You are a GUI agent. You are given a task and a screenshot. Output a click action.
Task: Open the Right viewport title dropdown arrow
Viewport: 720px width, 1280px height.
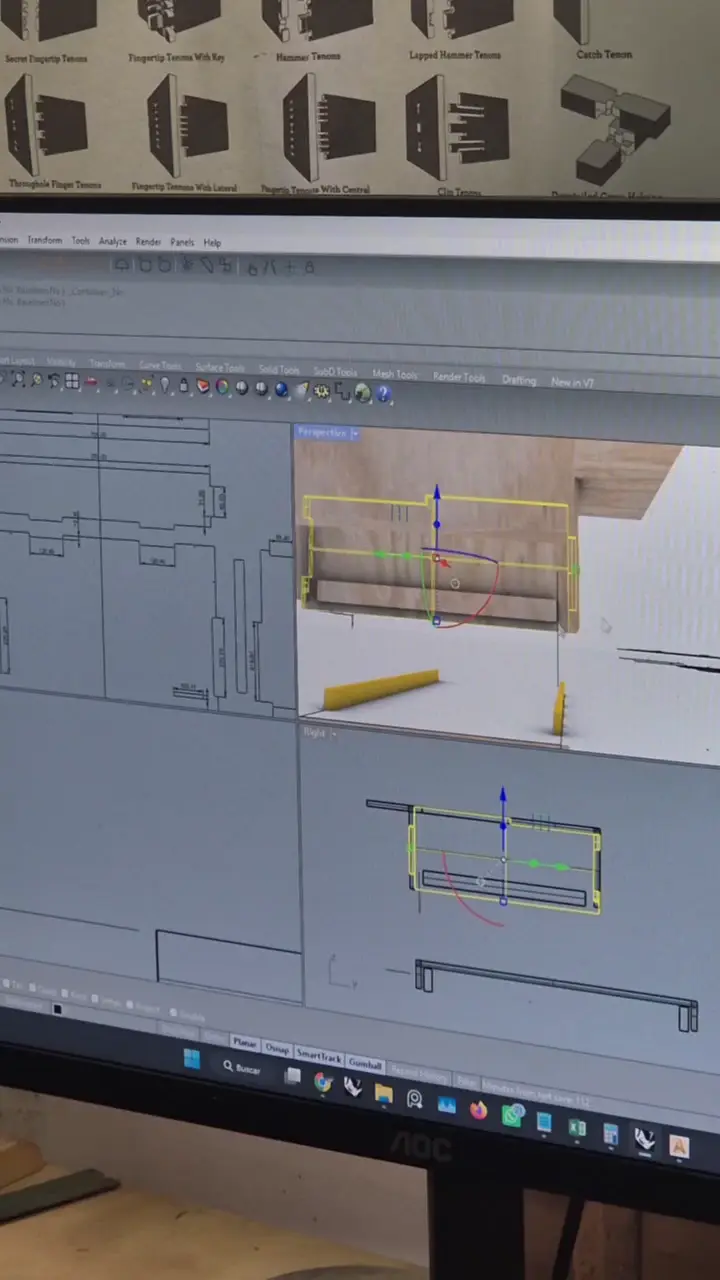(334, 733)
